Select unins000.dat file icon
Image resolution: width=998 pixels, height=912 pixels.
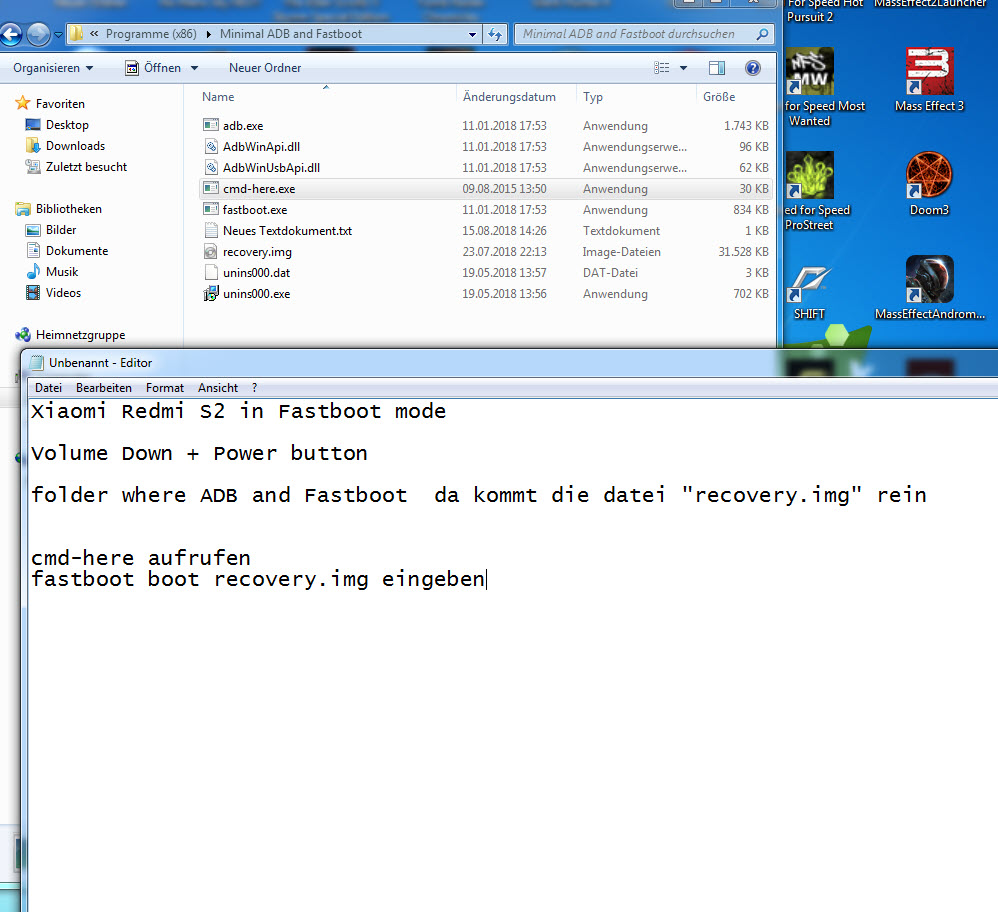coord(211,272)
